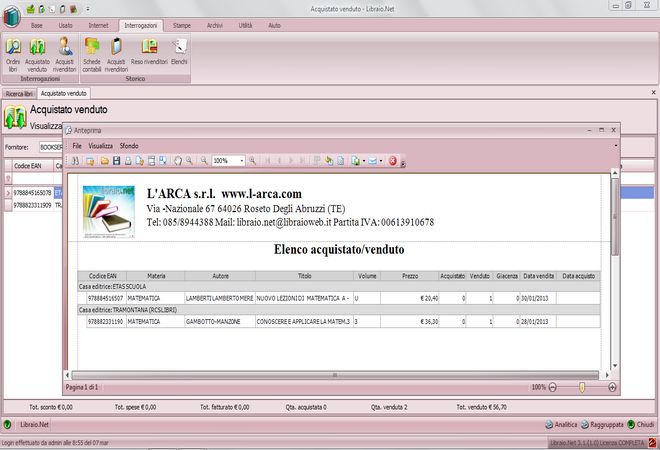Expand the e-mail send dropdown arrow
This screenshot has width=660, height=450.
click(x=381, y=161)
